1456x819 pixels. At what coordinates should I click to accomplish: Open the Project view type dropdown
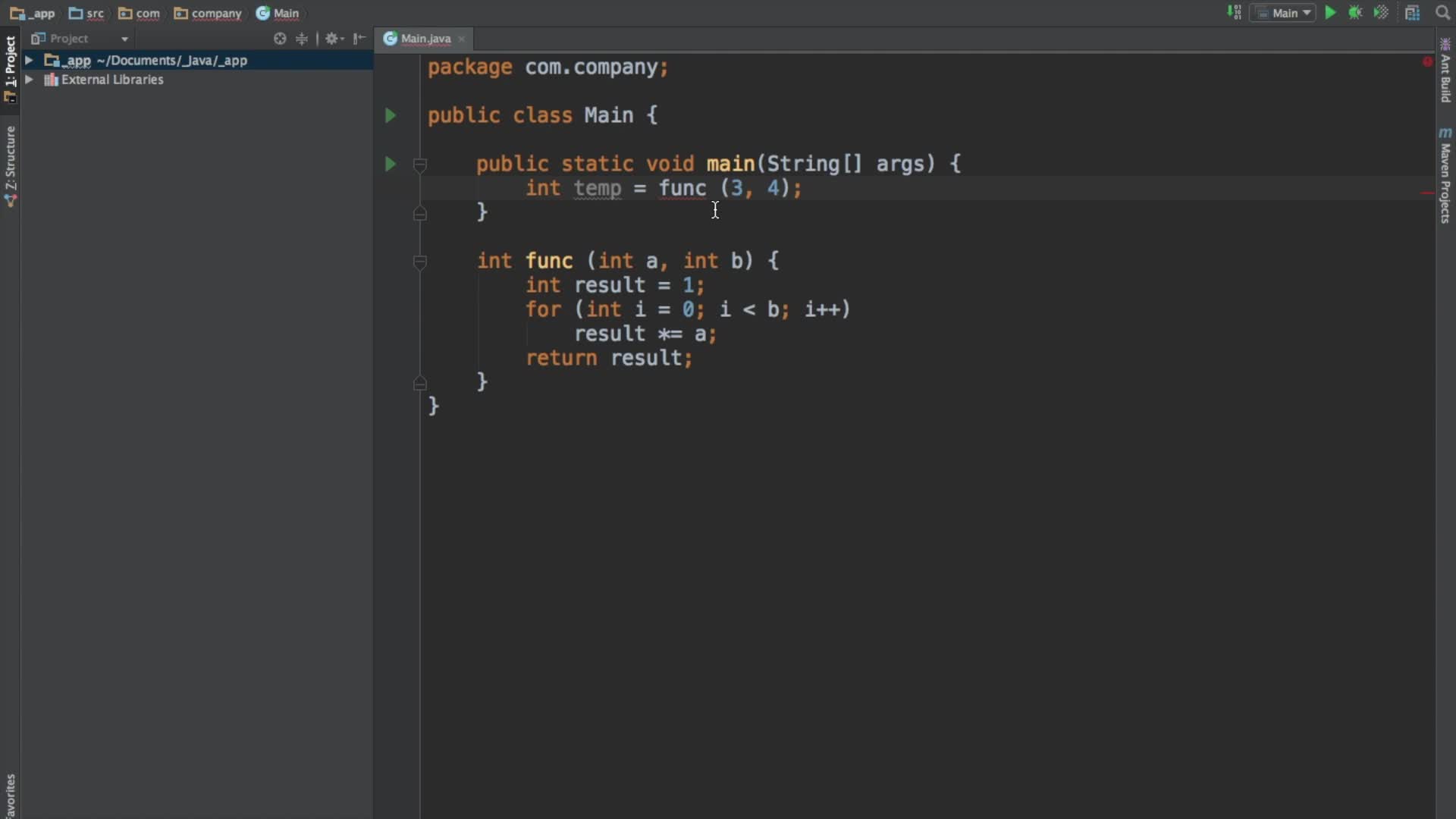(x=124, y=39)
